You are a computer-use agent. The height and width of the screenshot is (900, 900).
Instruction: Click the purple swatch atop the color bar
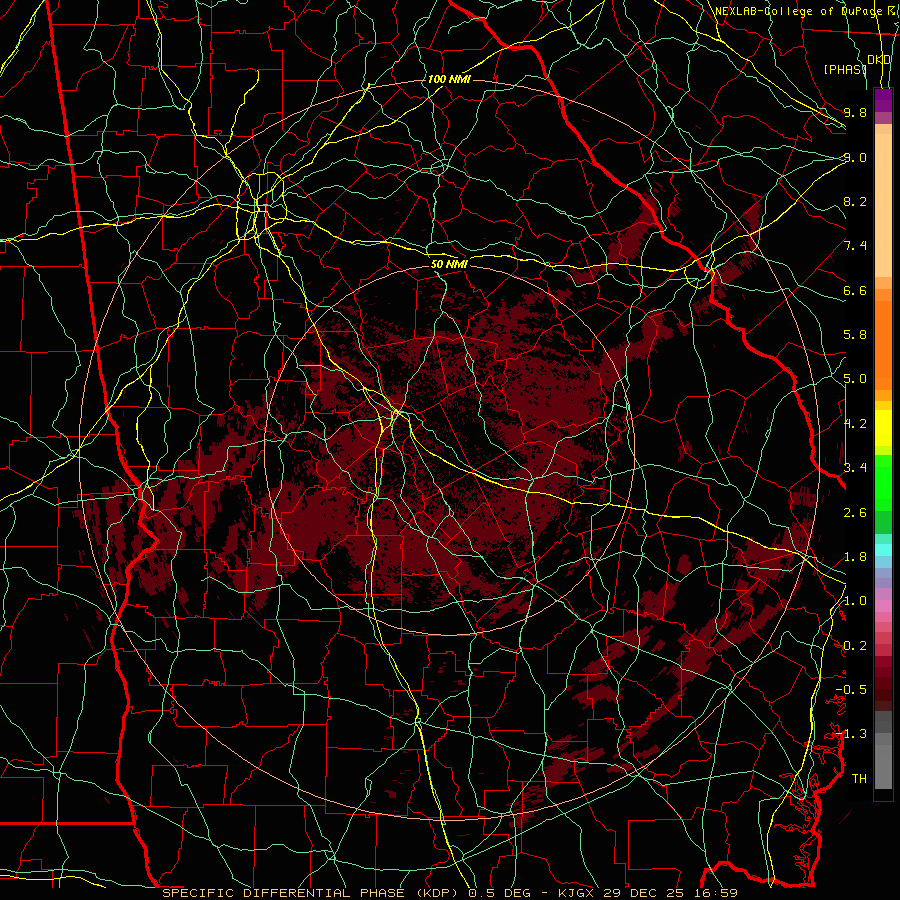883,100
